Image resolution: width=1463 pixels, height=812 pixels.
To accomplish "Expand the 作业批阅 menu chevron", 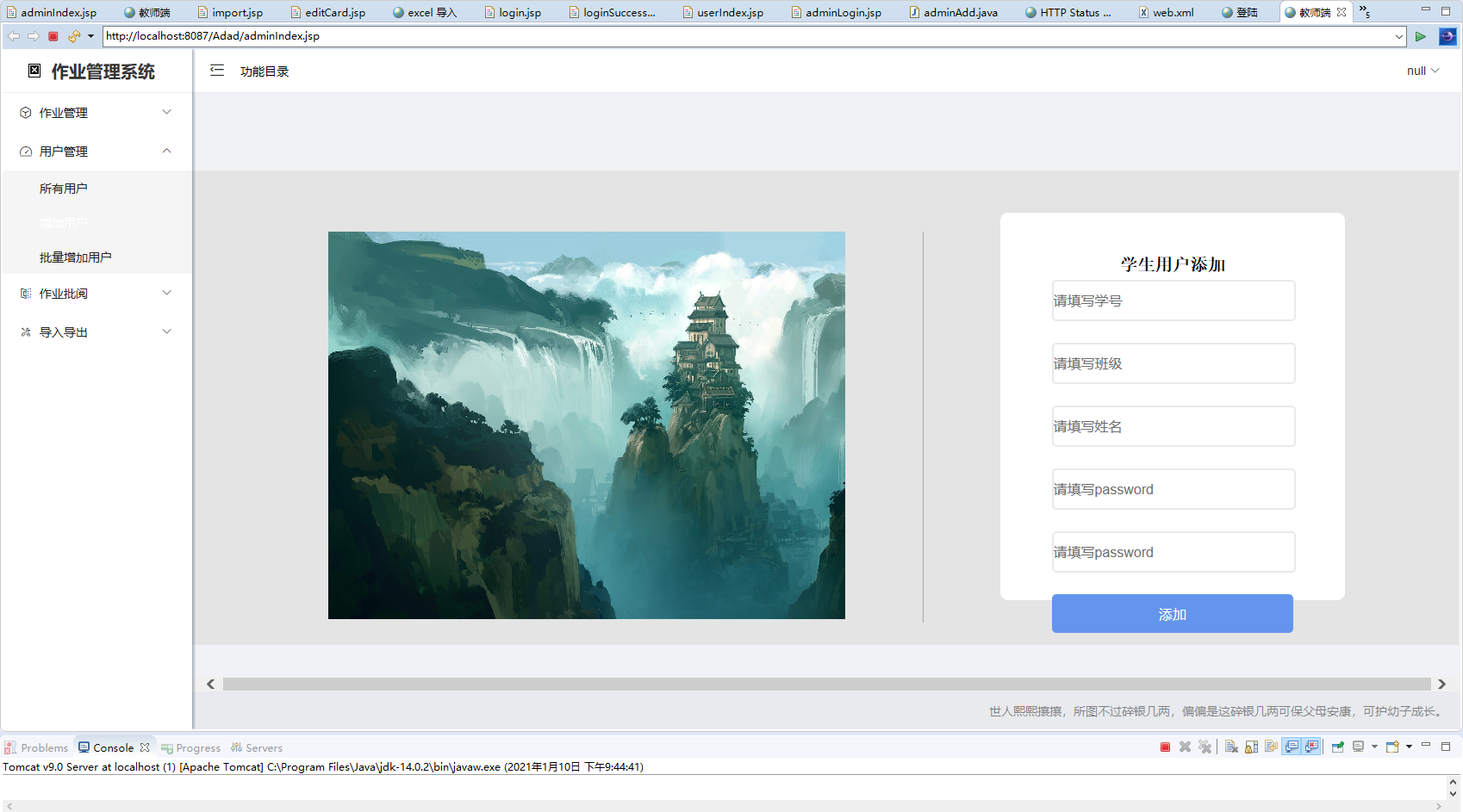I will coord(167,293).
